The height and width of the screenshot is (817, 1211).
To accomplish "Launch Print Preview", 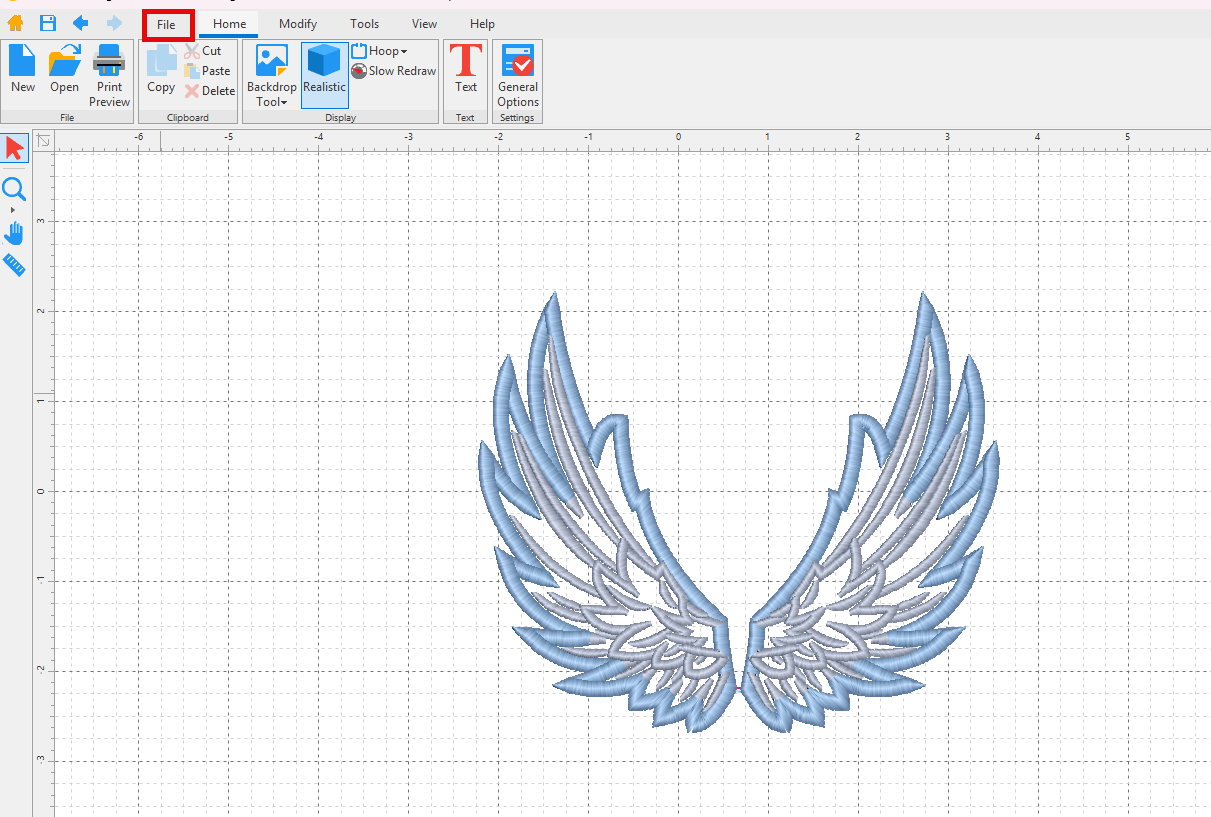I will pyautogui.click(x=109, y=76).
